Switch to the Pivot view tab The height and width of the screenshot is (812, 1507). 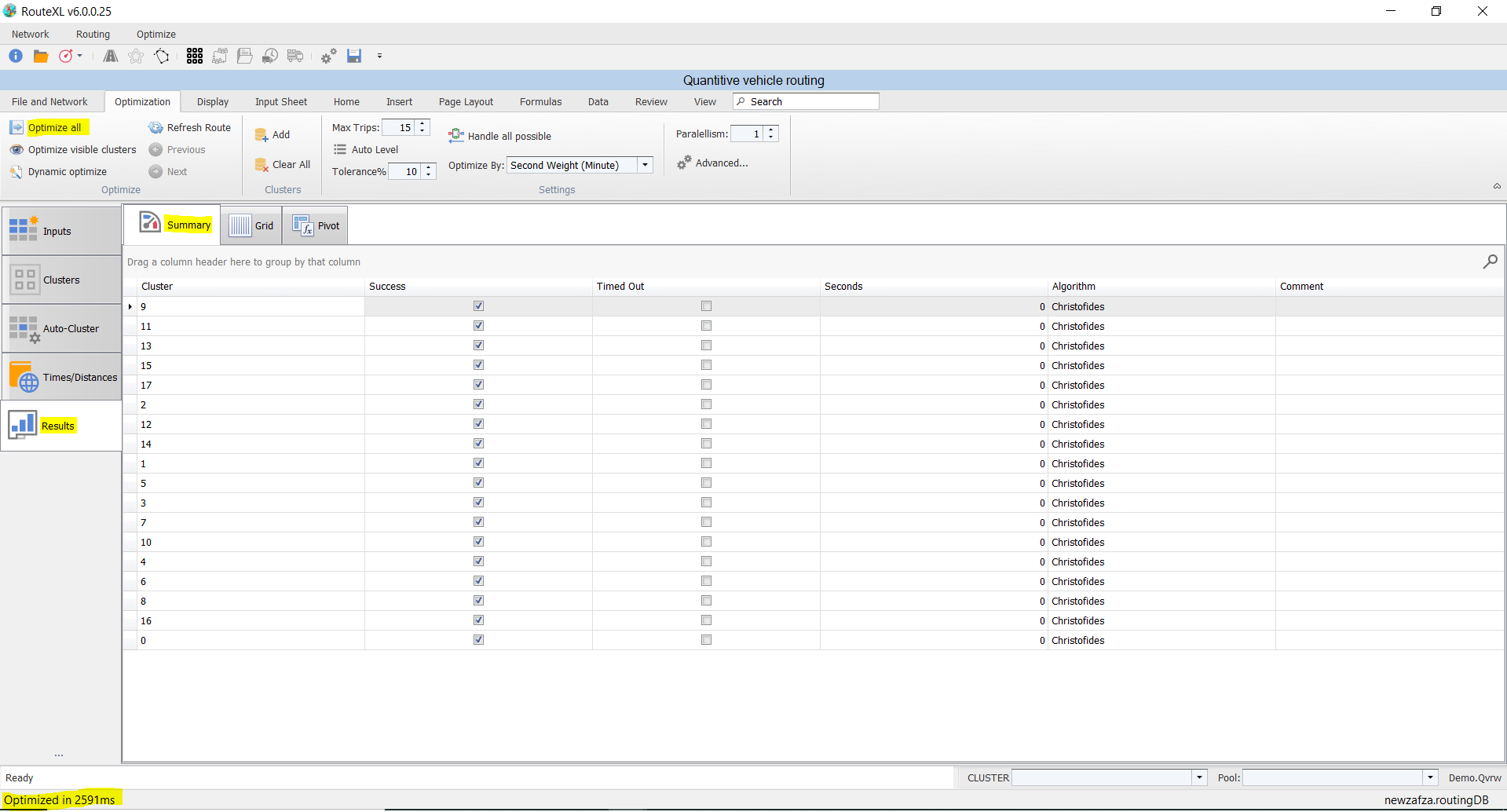pyautogui.click(x=316, y=225)
